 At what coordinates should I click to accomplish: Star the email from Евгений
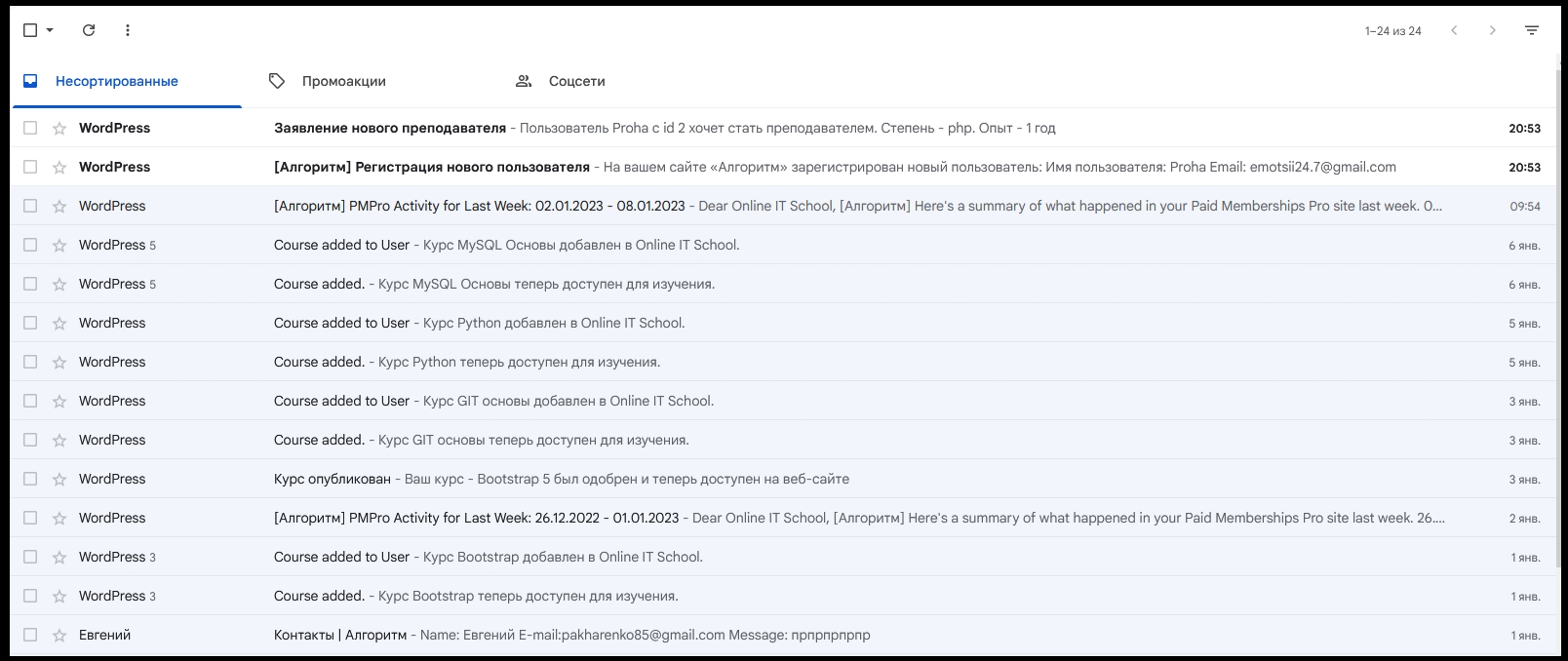pyautogui.click(x=59, y=635)
